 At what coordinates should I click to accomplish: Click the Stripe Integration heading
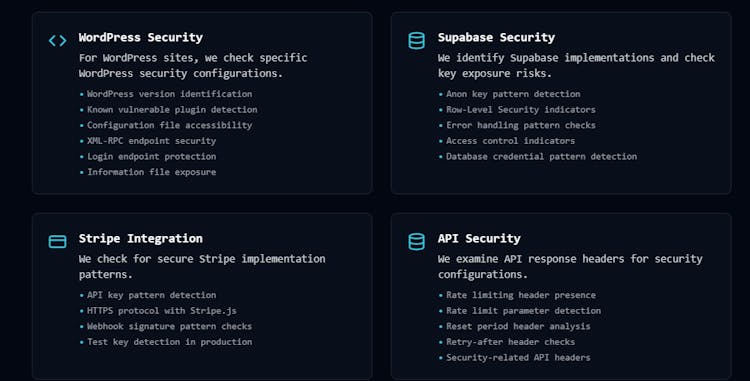(141, 238)
